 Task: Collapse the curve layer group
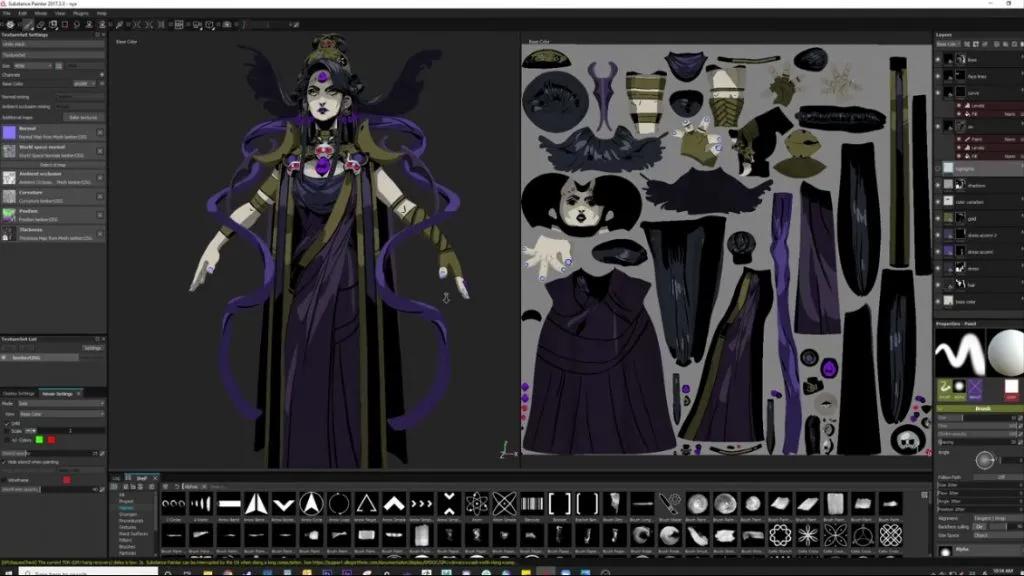[947, 92]
